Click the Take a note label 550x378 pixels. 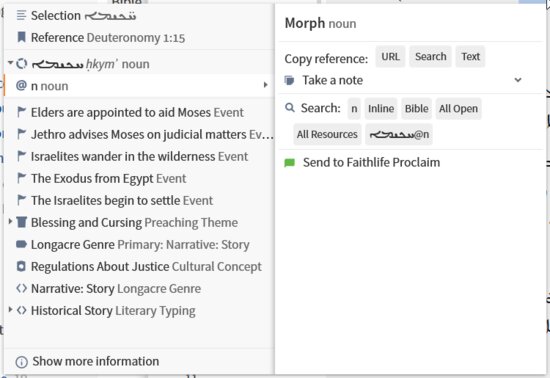[x=333, y=80]
